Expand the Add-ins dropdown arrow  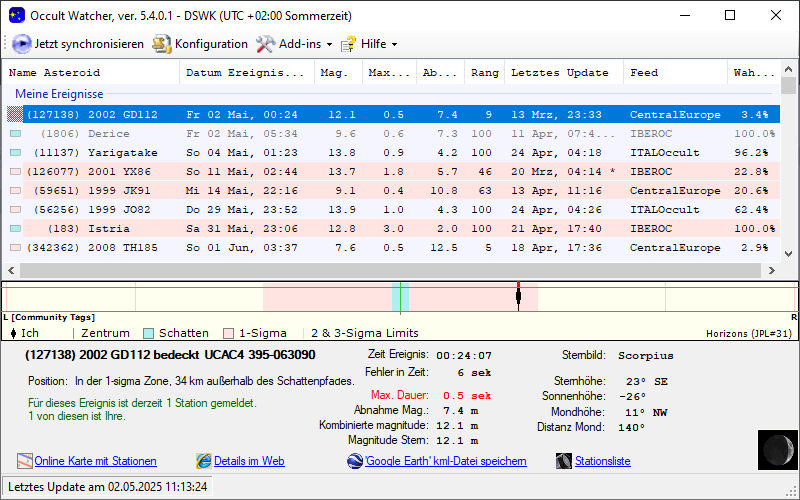(329, 44)
